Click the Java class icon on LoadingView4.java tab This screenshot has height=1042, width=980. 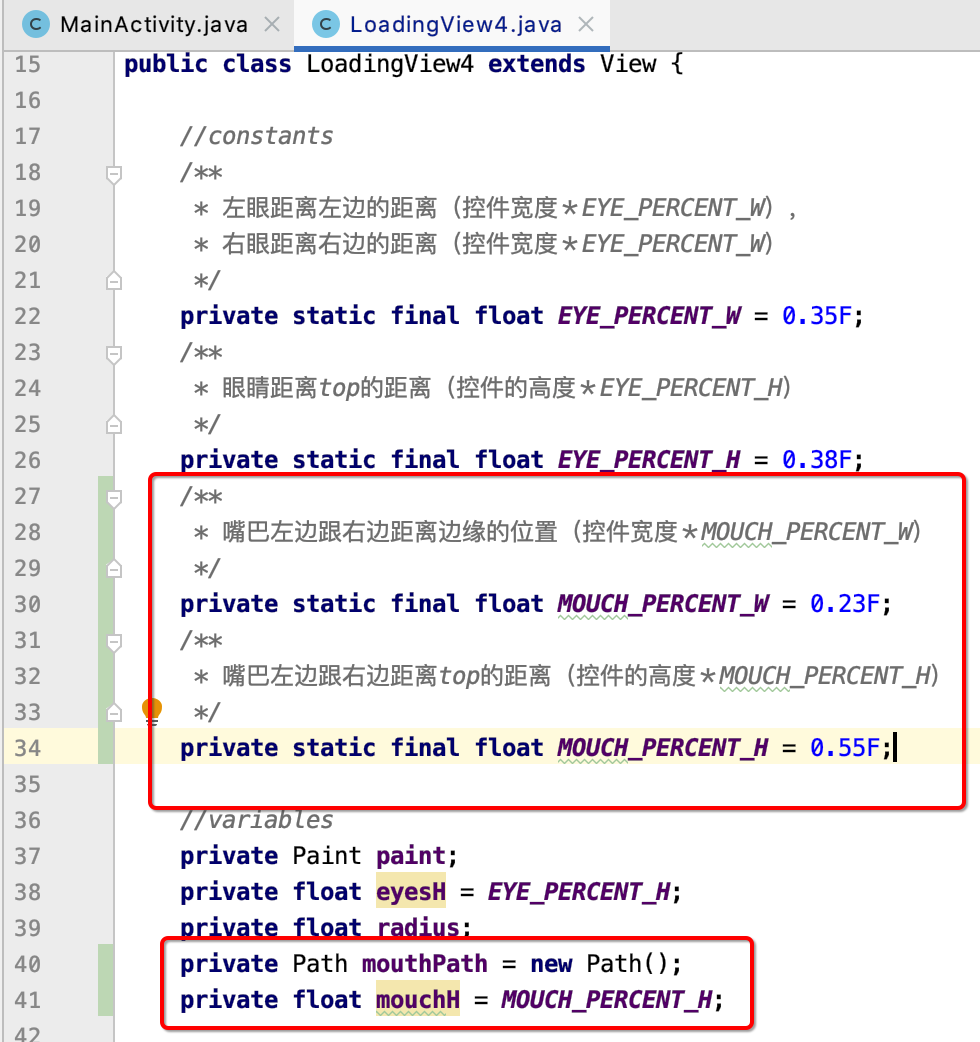[326, 25]
